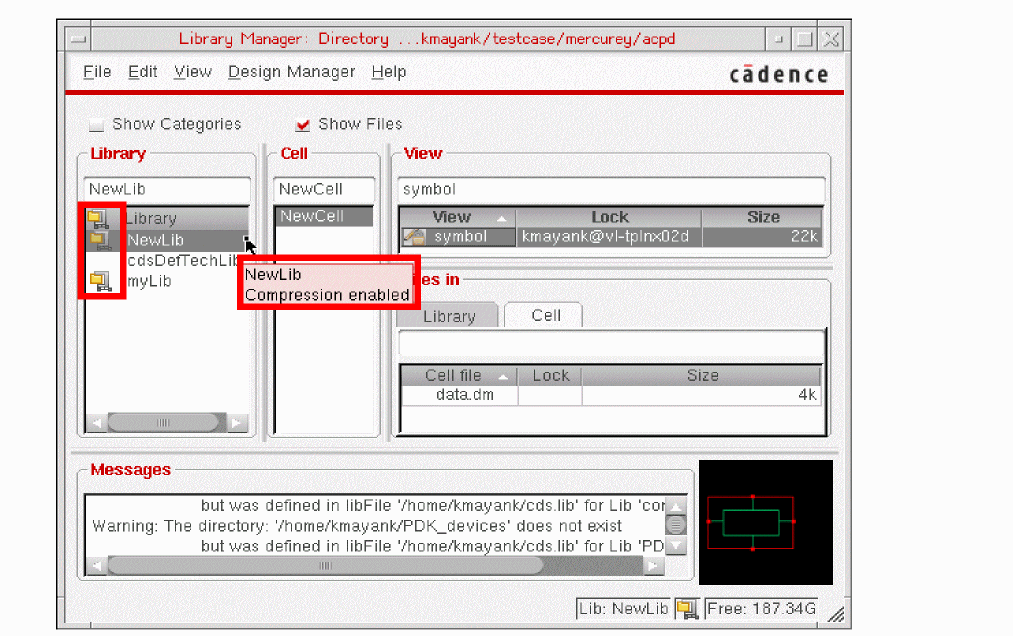Click the symbol view lock icon

pyautogui.click(x=414, y=237)
